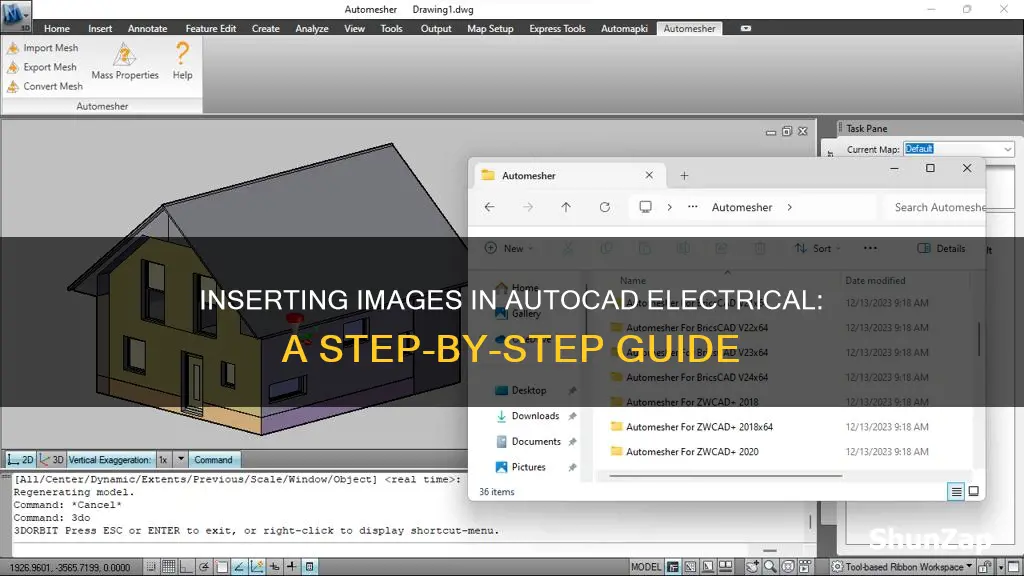Open Downloads in Explorer sidebar
1024x576 pixels.
(536, 416)
